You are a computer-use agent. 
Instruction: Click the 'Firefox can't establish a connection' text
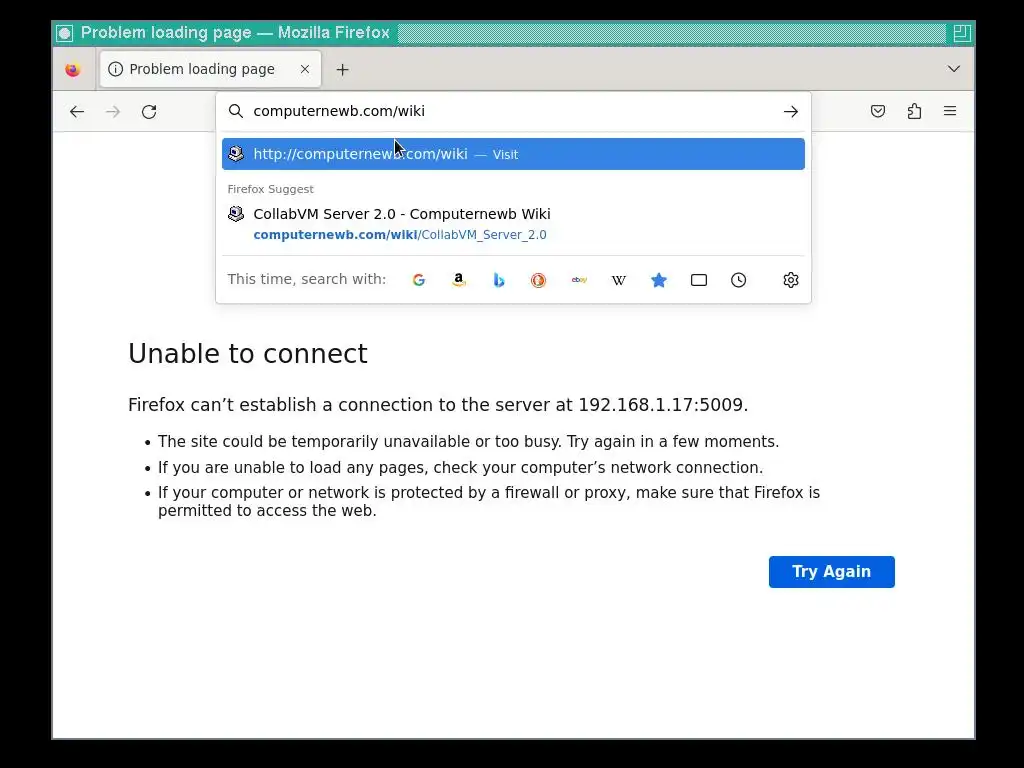[x=438, y=405]
